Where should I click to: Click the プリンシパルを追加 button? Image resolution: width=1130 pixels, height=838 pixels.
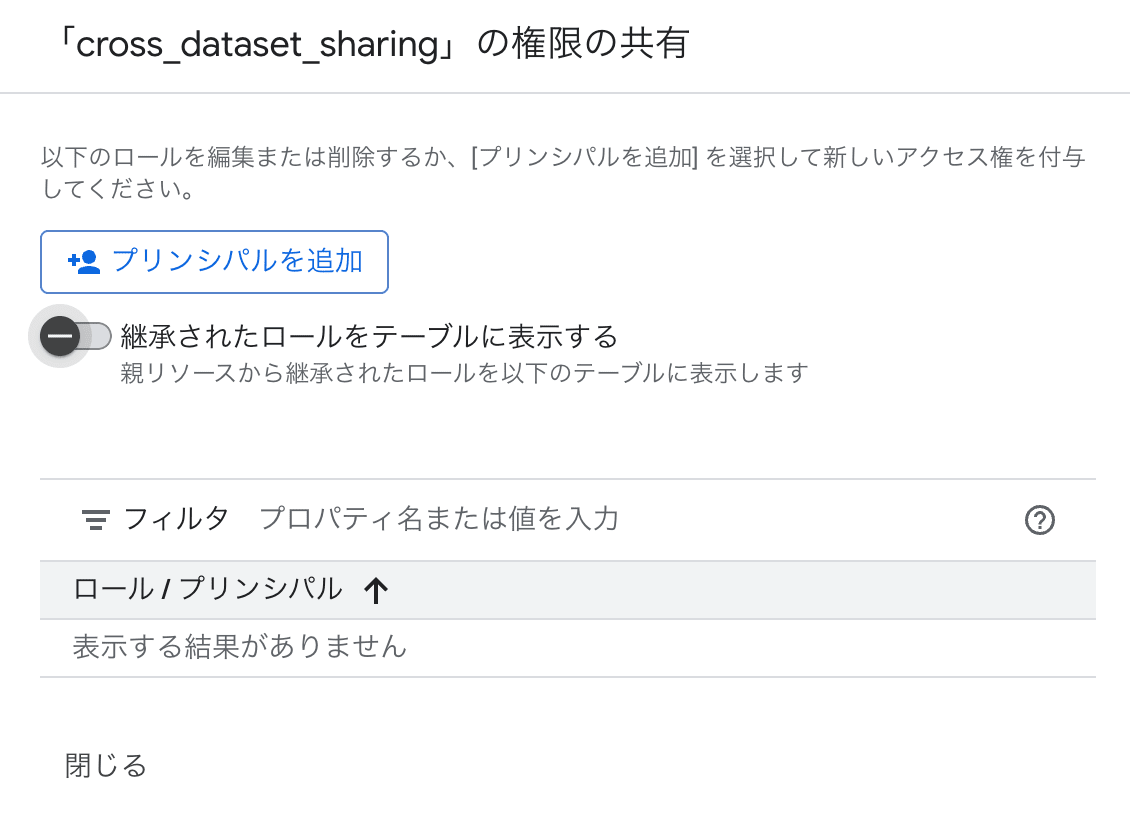[214, 261]
